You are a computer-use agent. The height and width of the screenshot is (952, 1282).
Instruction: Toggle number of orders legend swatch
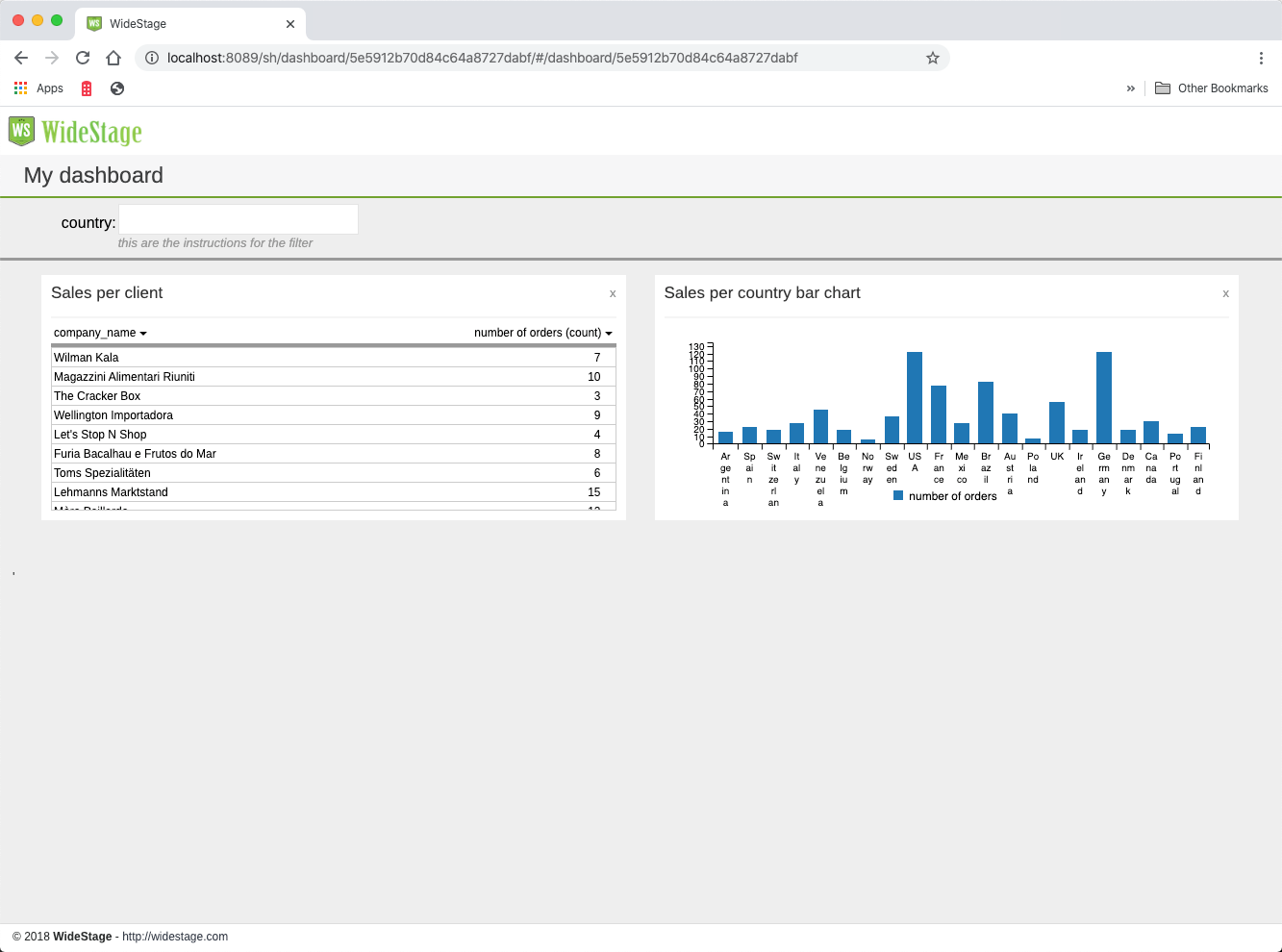pos(898,496)
